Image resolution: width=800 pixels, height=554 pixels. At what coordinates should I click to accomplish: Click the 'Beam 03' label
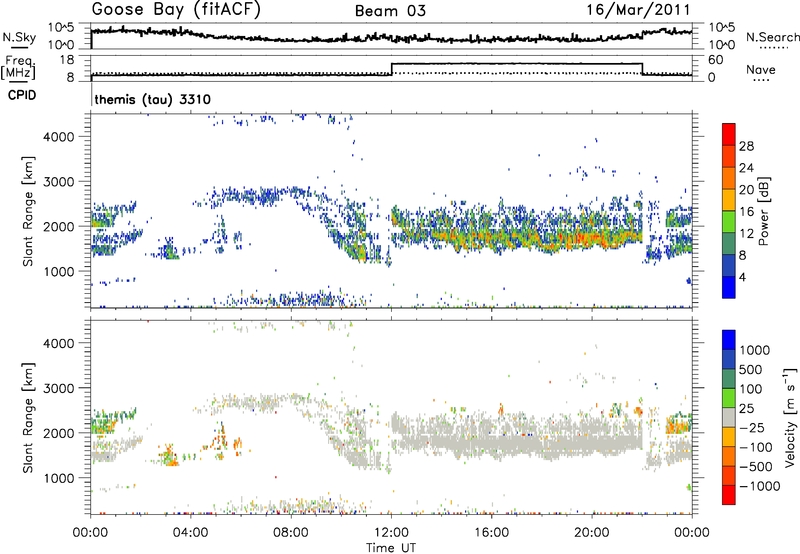[390, 11]
